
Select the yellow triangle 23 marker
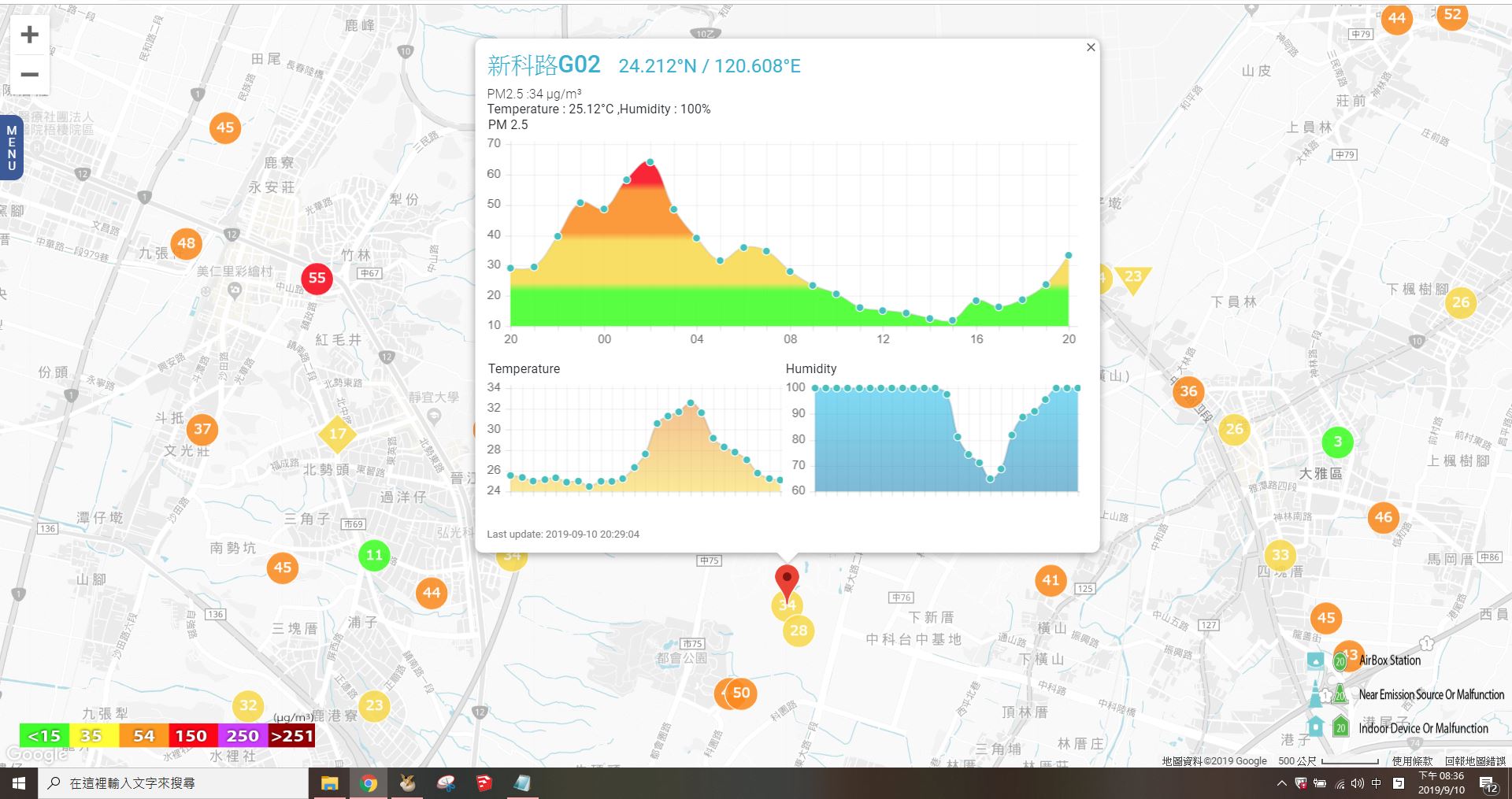click(x=1133, y=279)
